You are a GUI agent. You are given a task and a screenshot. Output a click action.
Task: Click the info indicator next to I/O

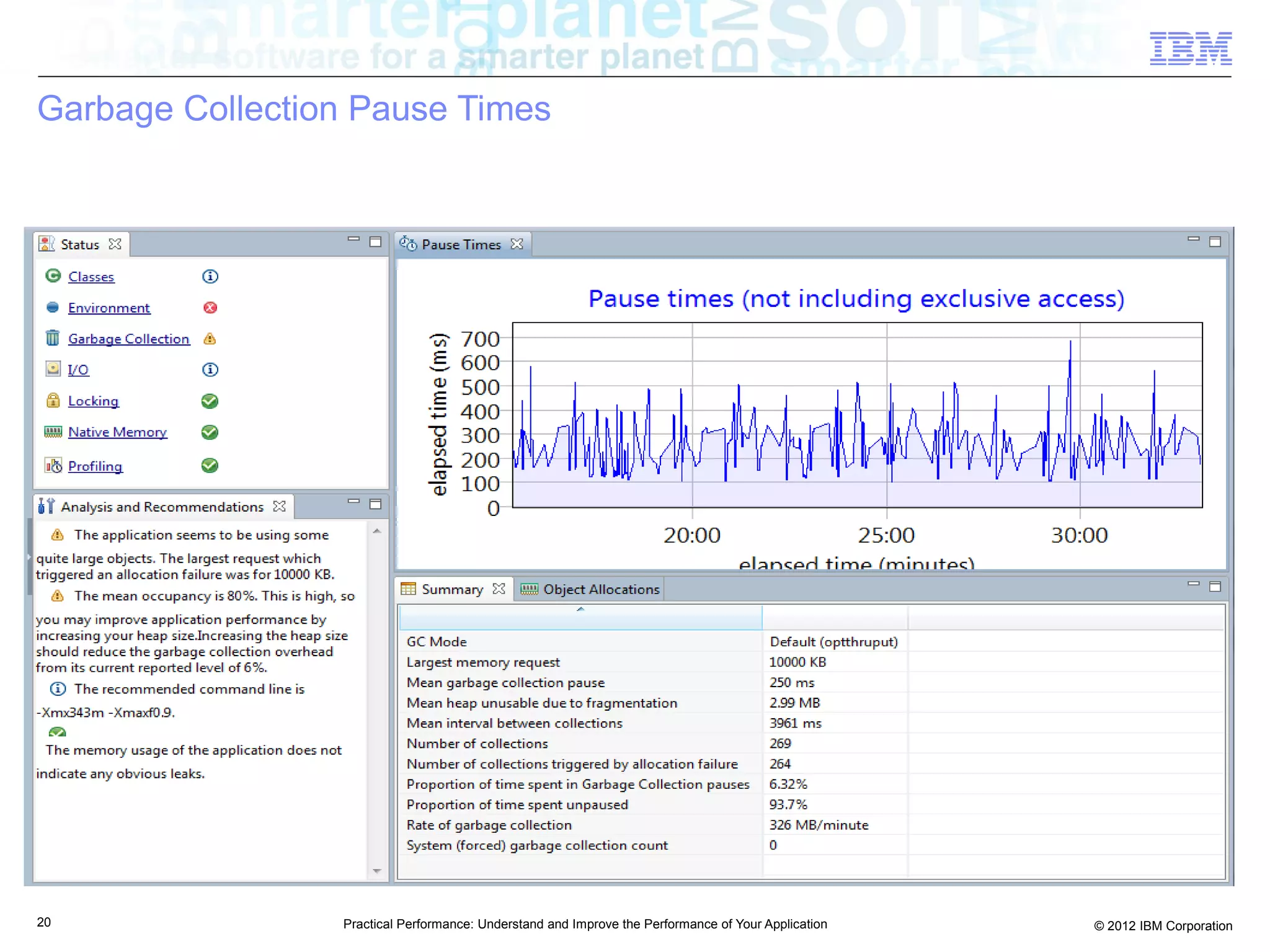210,370
